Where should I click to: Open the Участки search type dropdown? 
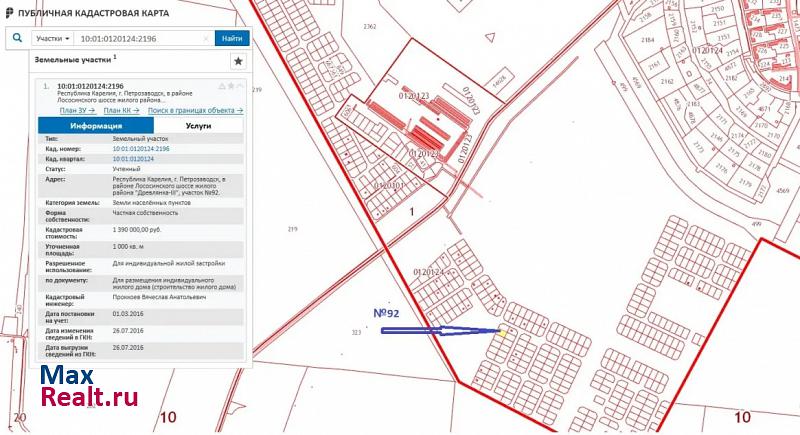(53, 38)
